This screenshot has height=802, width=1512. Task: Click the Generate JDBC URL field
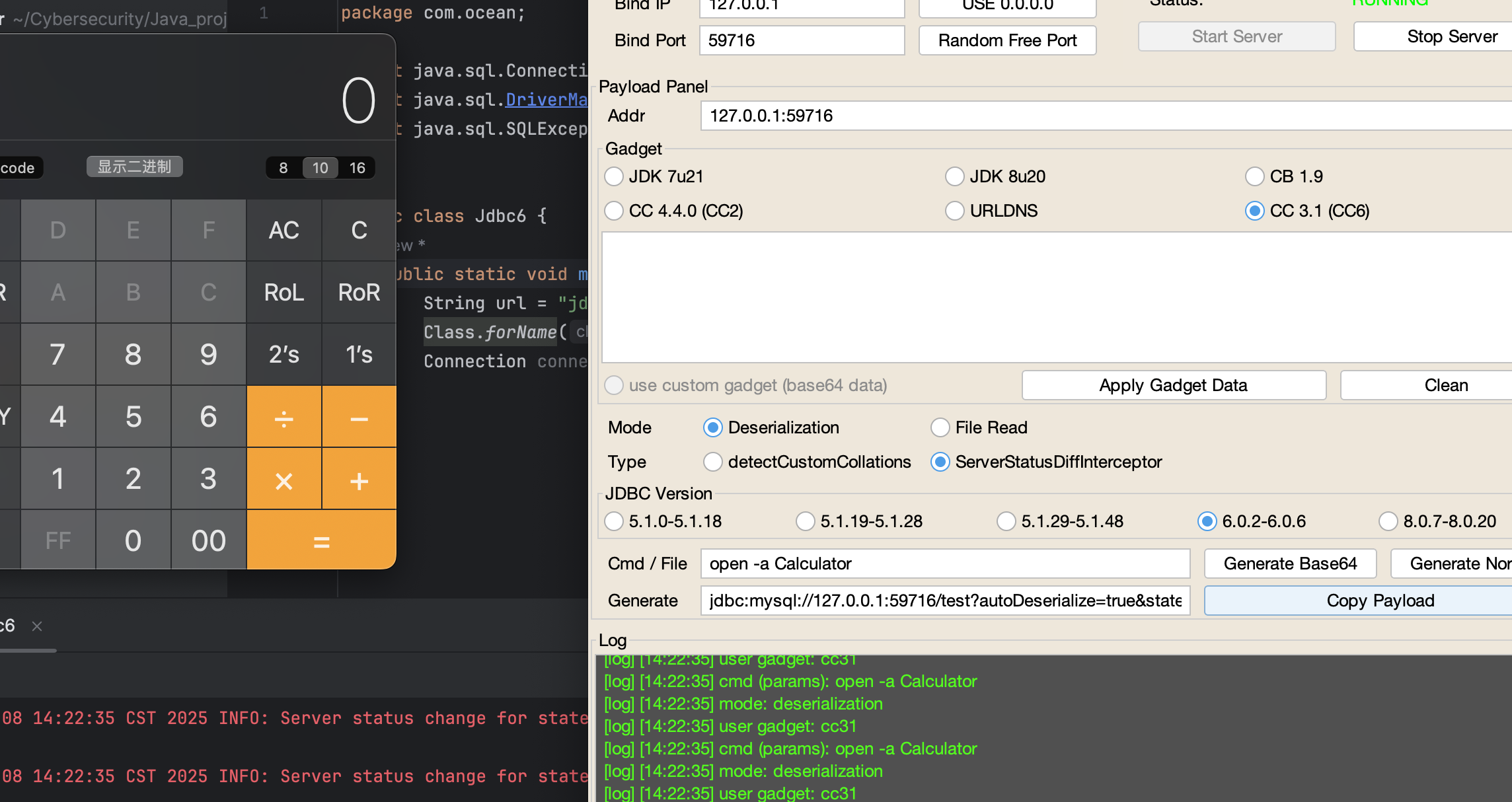(946, 601)
